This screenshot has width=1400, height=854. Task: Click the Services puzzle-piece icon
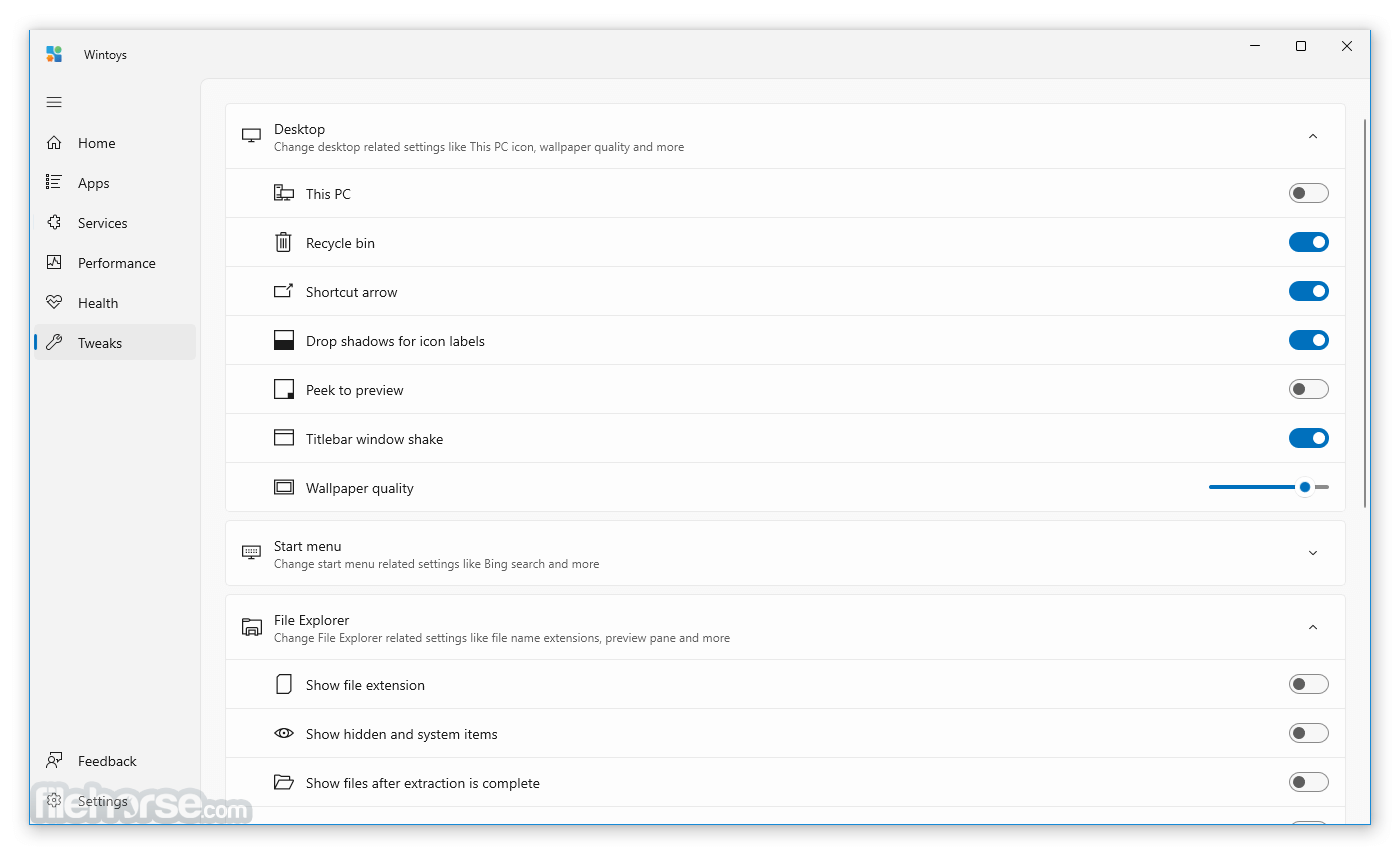click(54, 222)
